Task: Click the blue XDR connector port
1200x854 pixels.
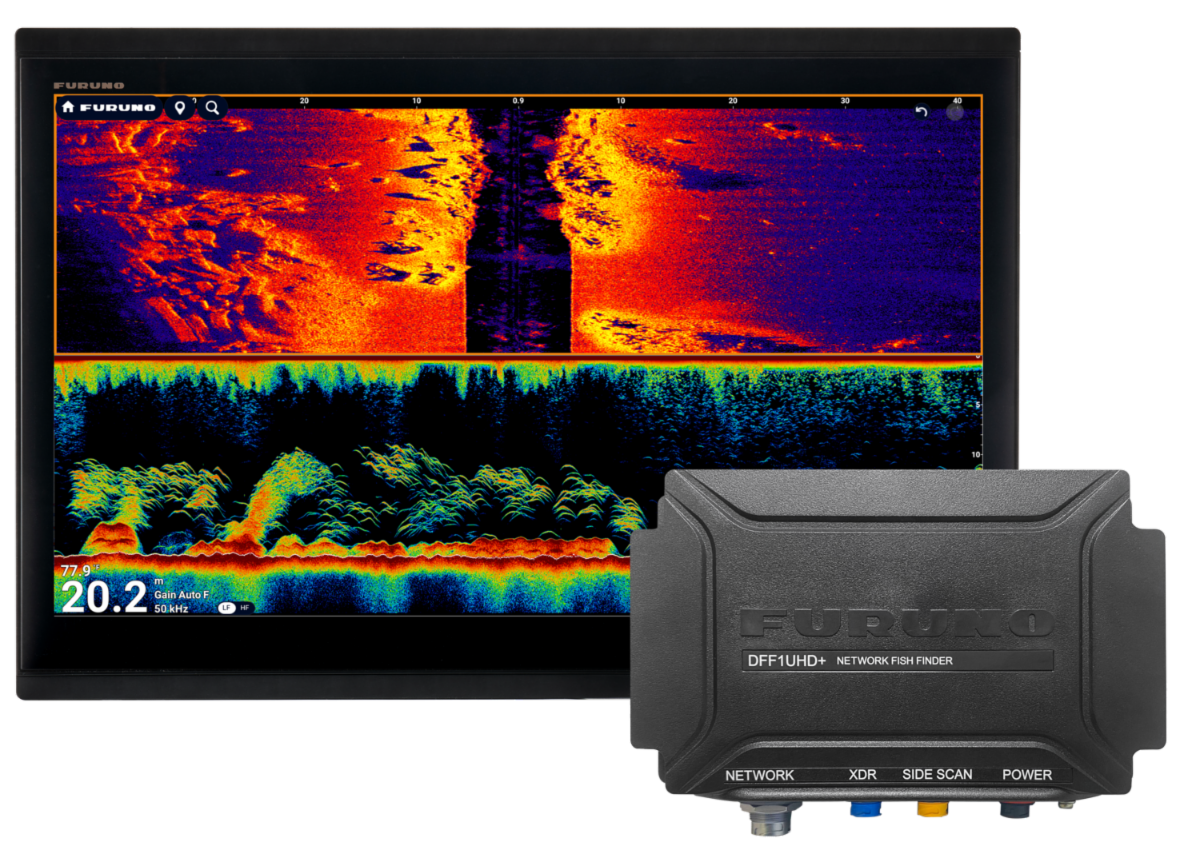Action: [x=865, y=807]
